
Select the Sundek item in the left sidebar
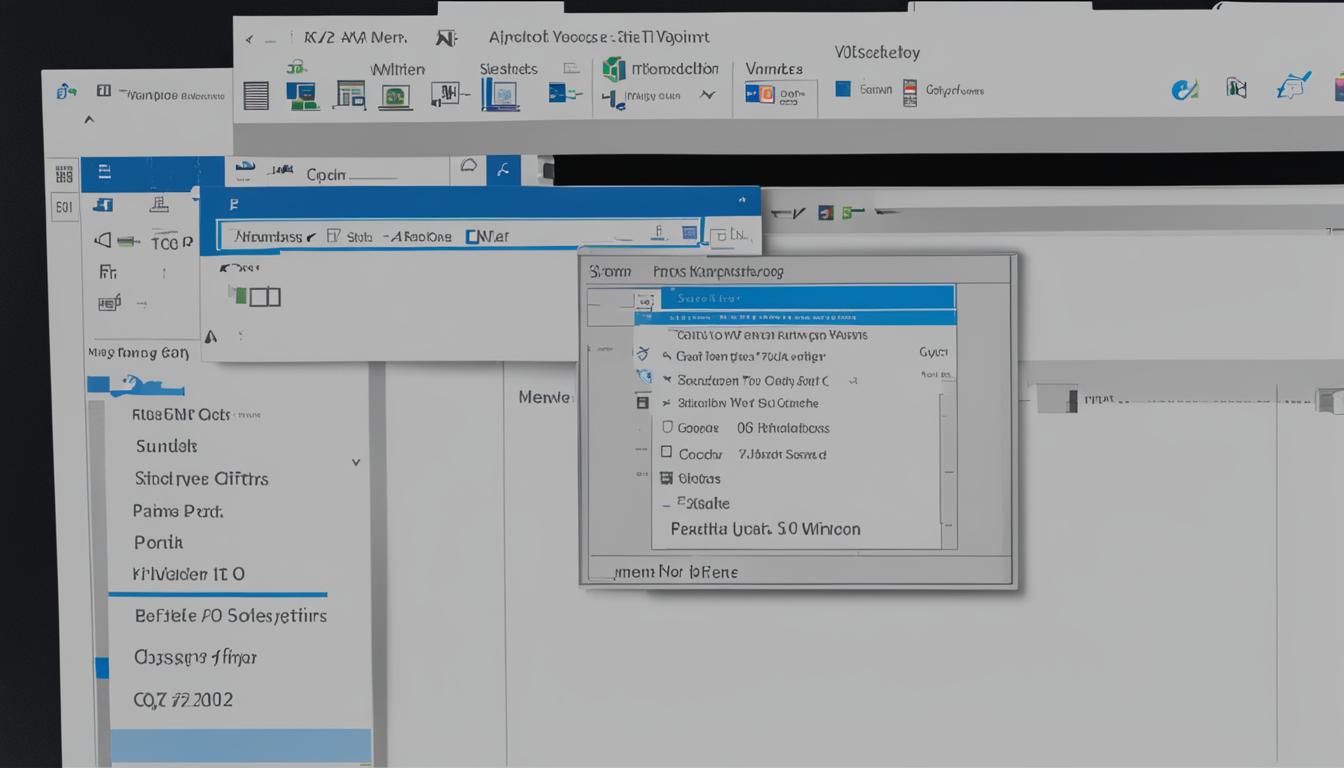tap(166, 446)
